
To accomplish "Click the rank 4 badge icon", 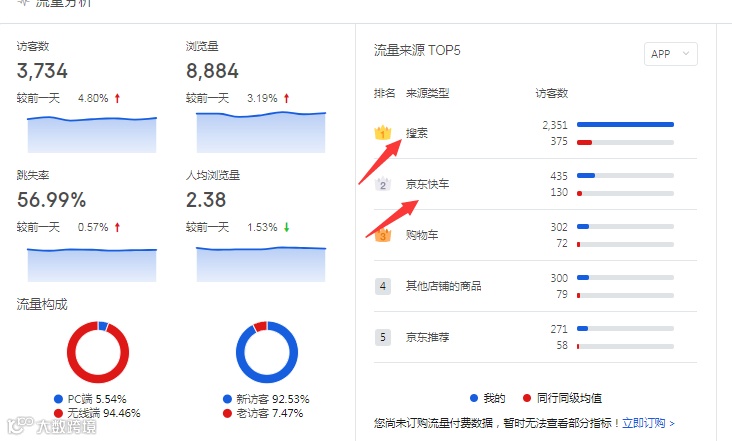I will click(x=383, y=286).
